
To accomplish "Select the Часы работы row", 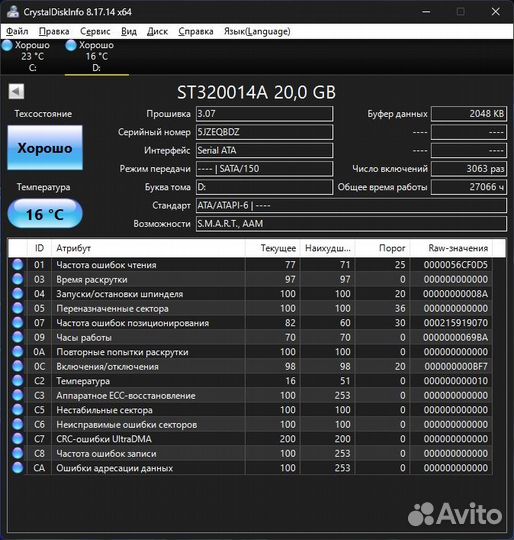I will pos(250,337).
